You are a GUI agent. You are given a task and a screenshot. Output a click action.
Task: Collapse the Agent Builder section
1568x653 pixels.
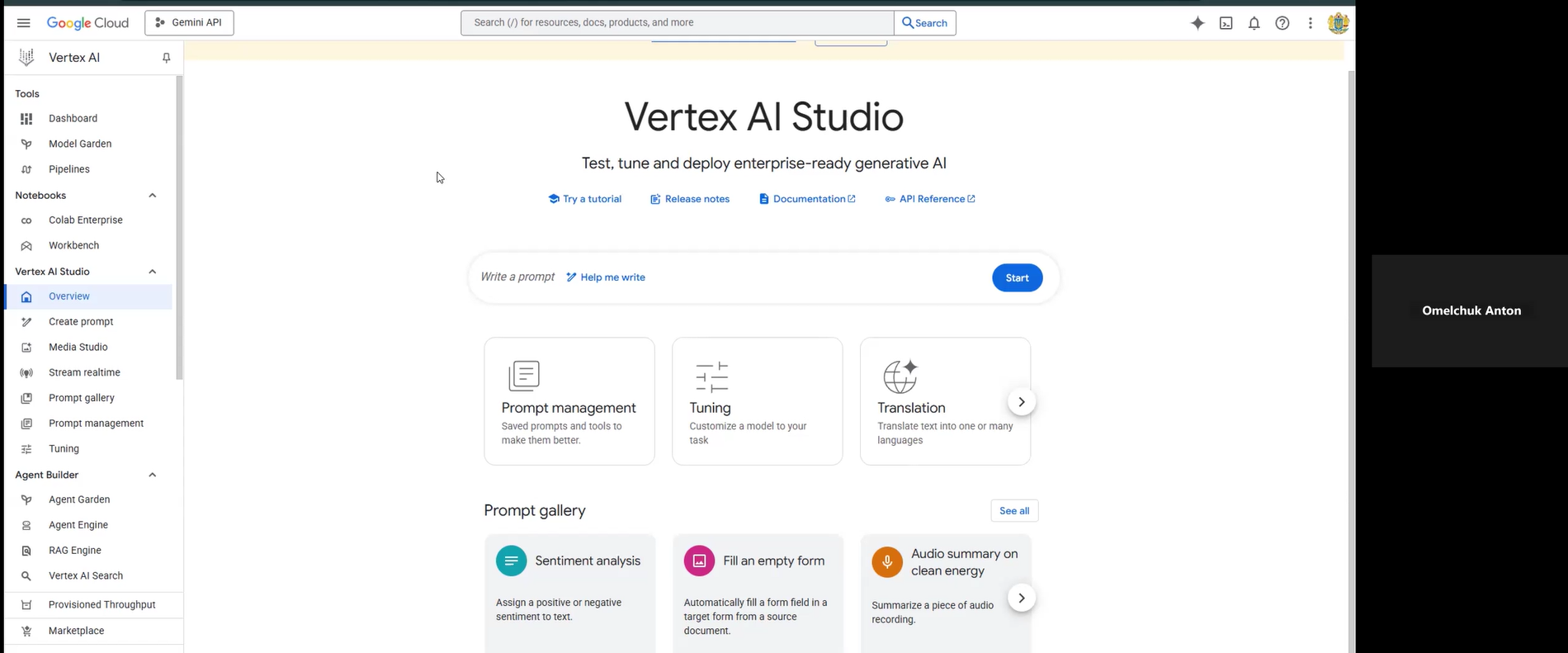(152, 475)
